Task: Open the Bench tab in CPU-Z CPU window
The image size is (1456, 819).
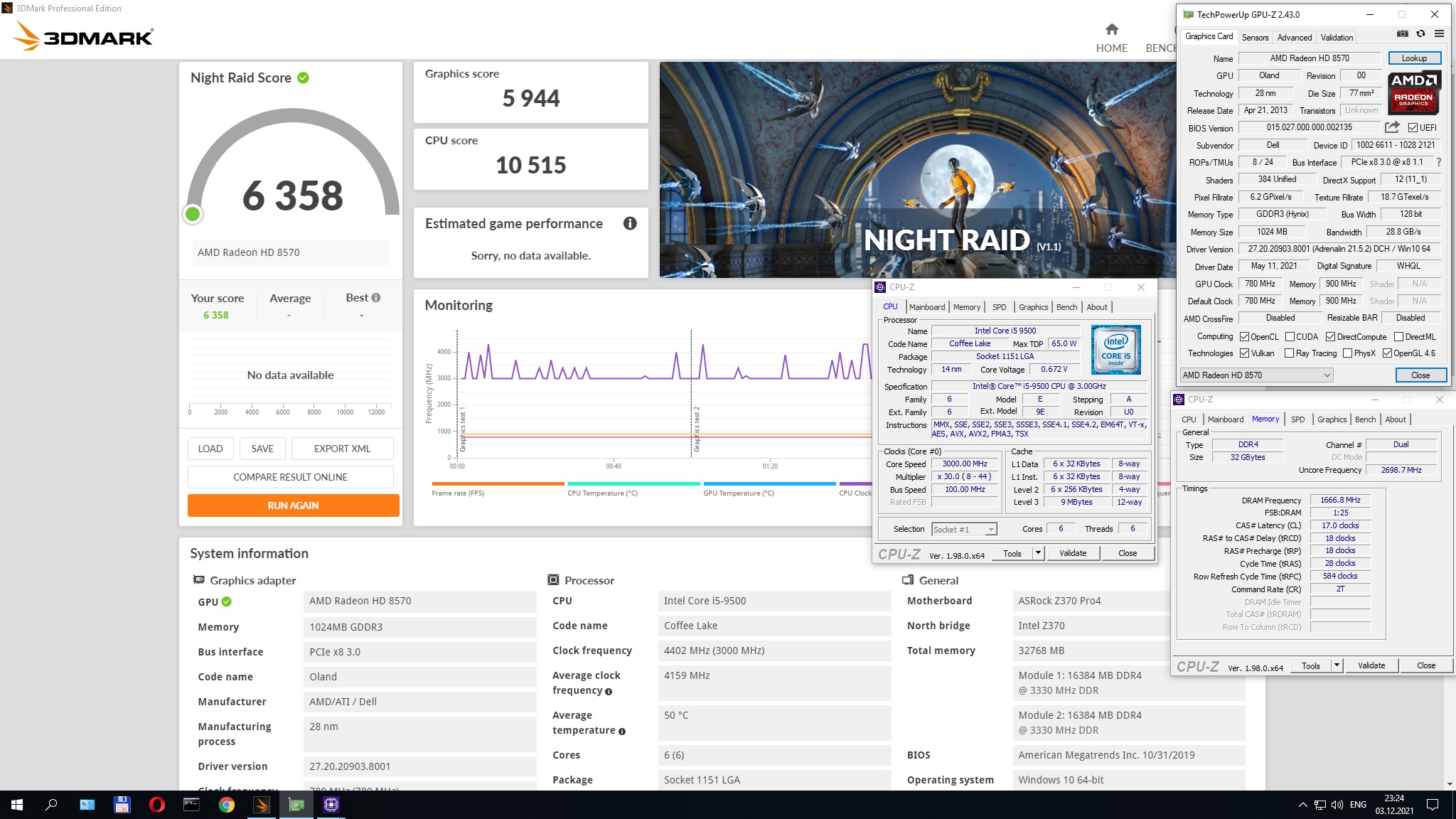Action: [1066, 307]
